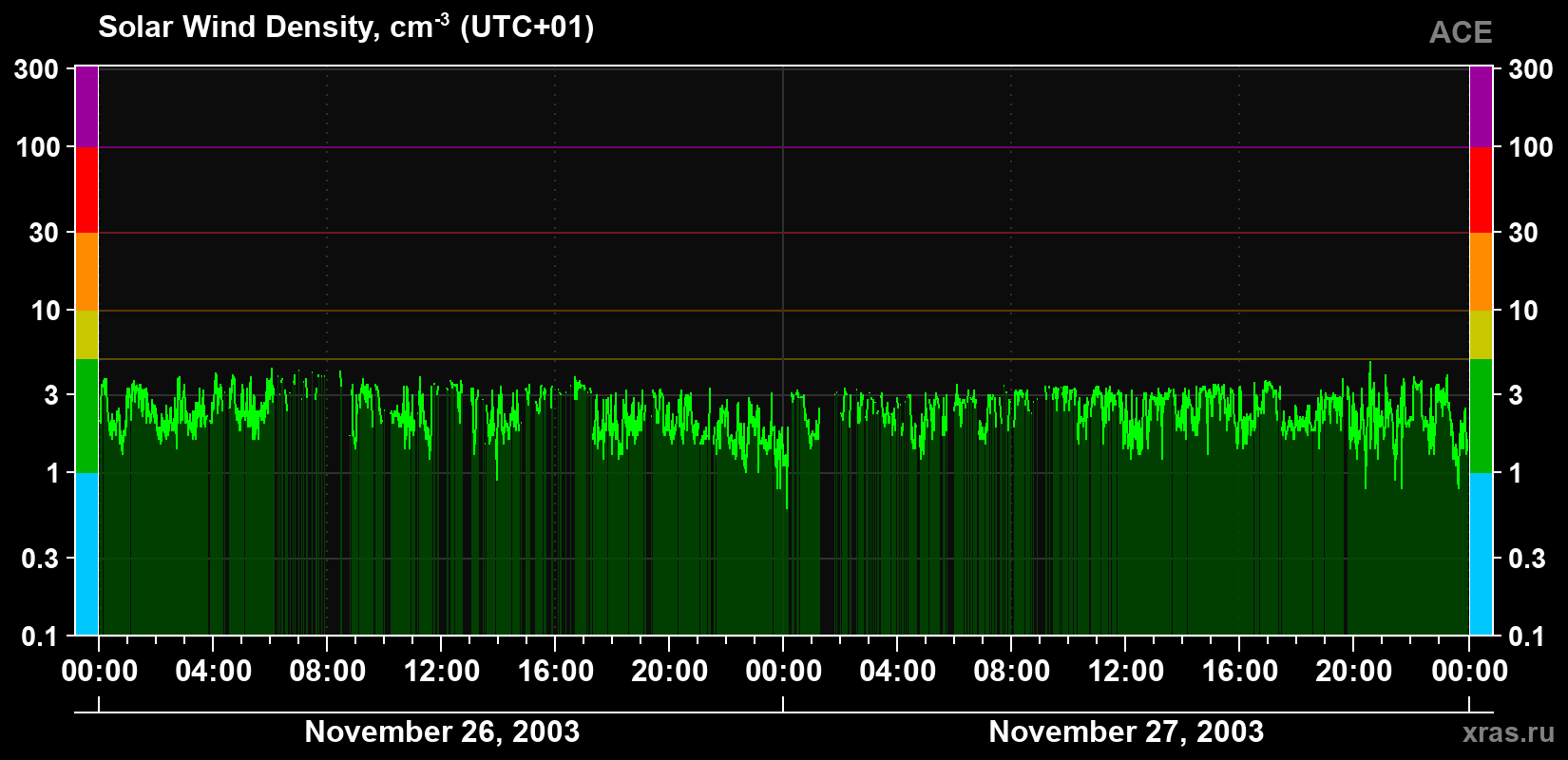The width and height of the screenshot is (1568, 760).
Task: Select the orange band on the left scale
Action: click(86, 272)
